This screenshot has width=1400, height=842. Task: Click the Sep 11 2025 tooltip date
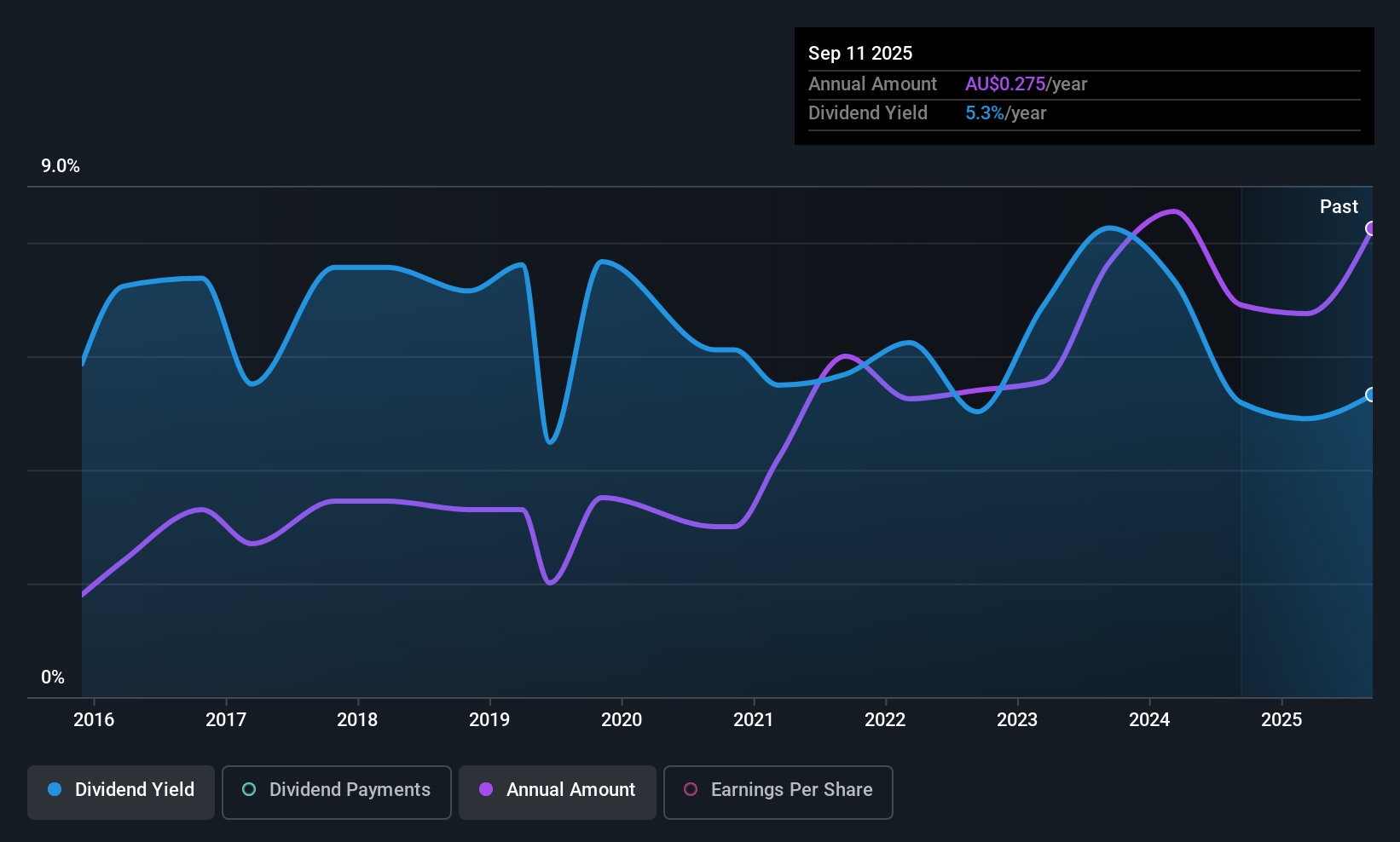pyautogui.click(x=860, y=54)
